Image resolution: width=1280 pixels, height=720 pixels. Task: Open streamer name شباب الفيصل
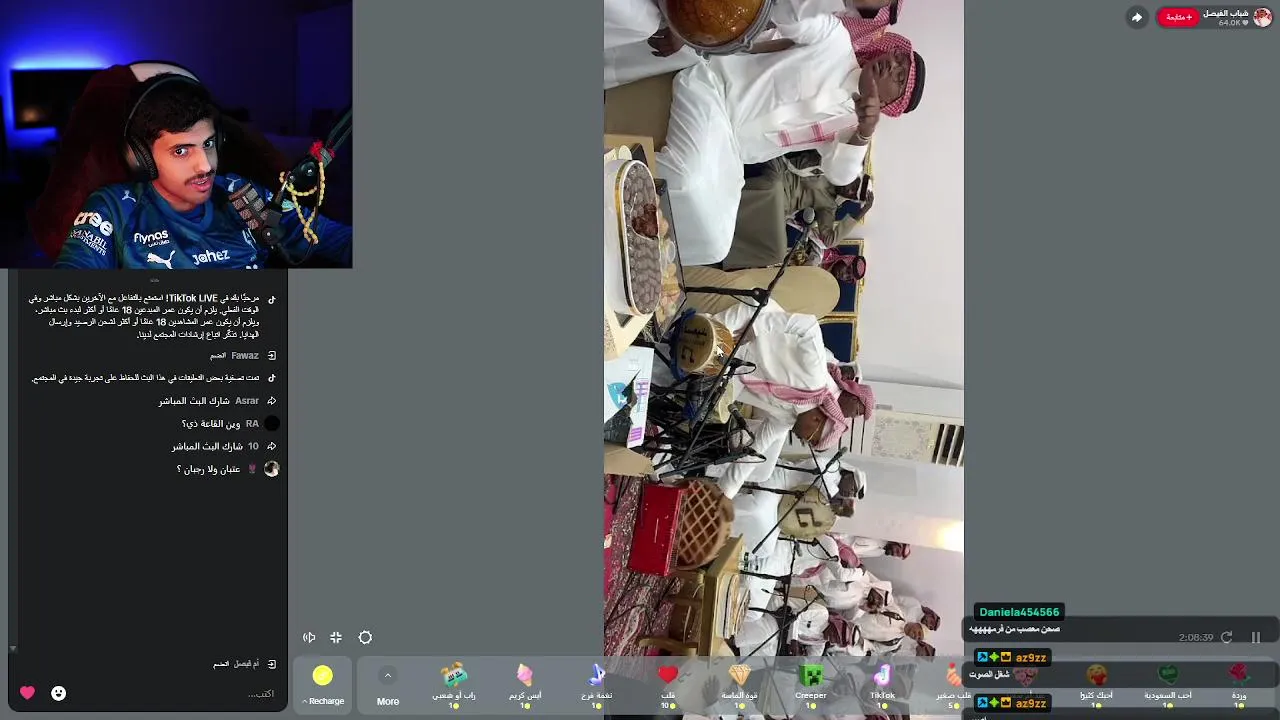click(1225, 13)
